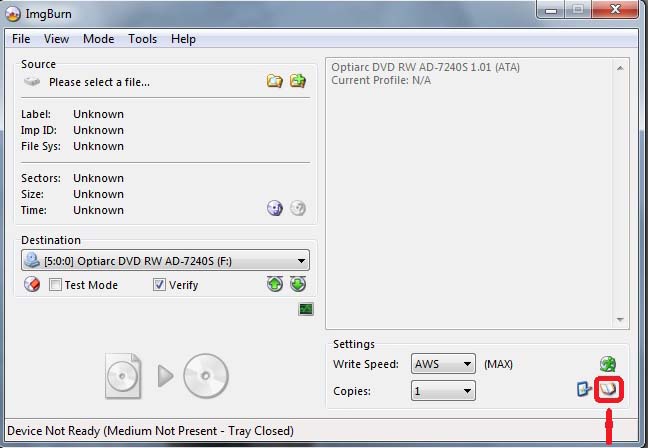Eject the drive tray (up arrow)

(x=275, y=284)
